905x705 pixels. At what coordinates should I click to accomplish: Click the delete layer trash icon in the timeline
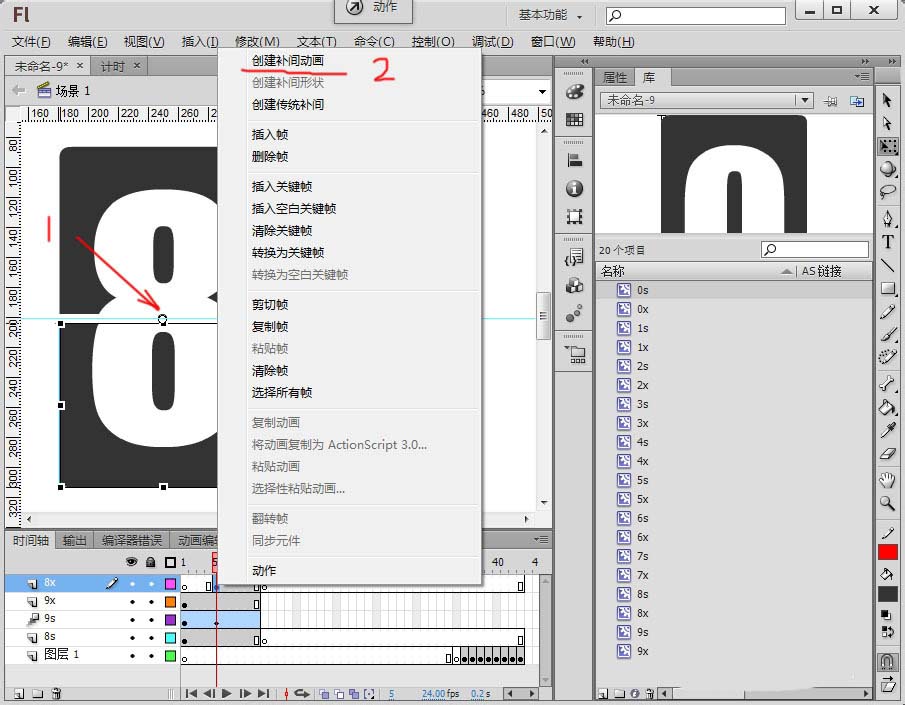pyautogui.click(x=56, y=693)
